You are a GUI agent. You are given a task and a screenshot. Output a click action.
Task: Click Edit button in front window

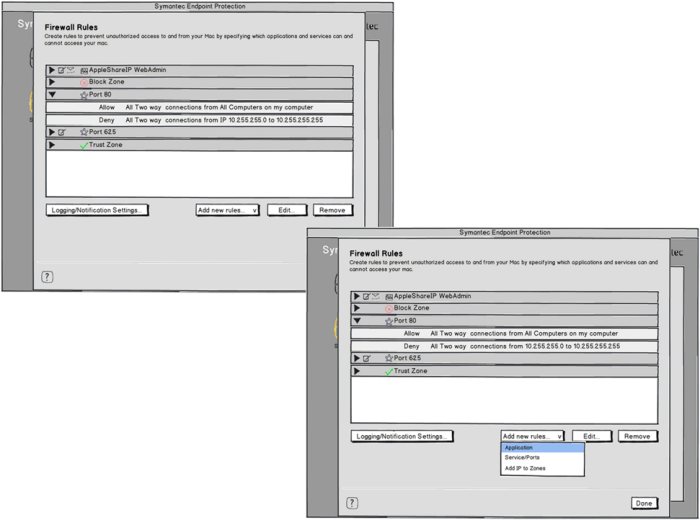(592, 437)
